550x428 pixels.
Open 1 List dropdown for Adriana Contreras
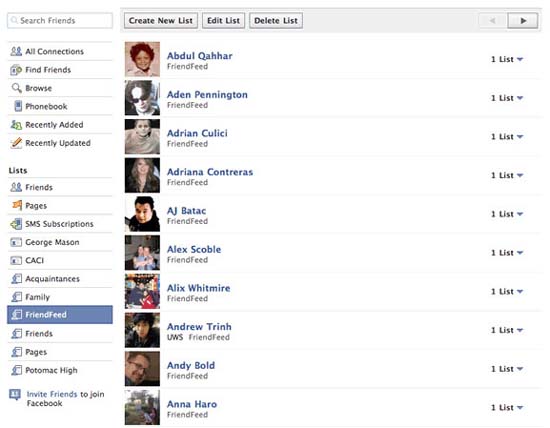[507, 175]
